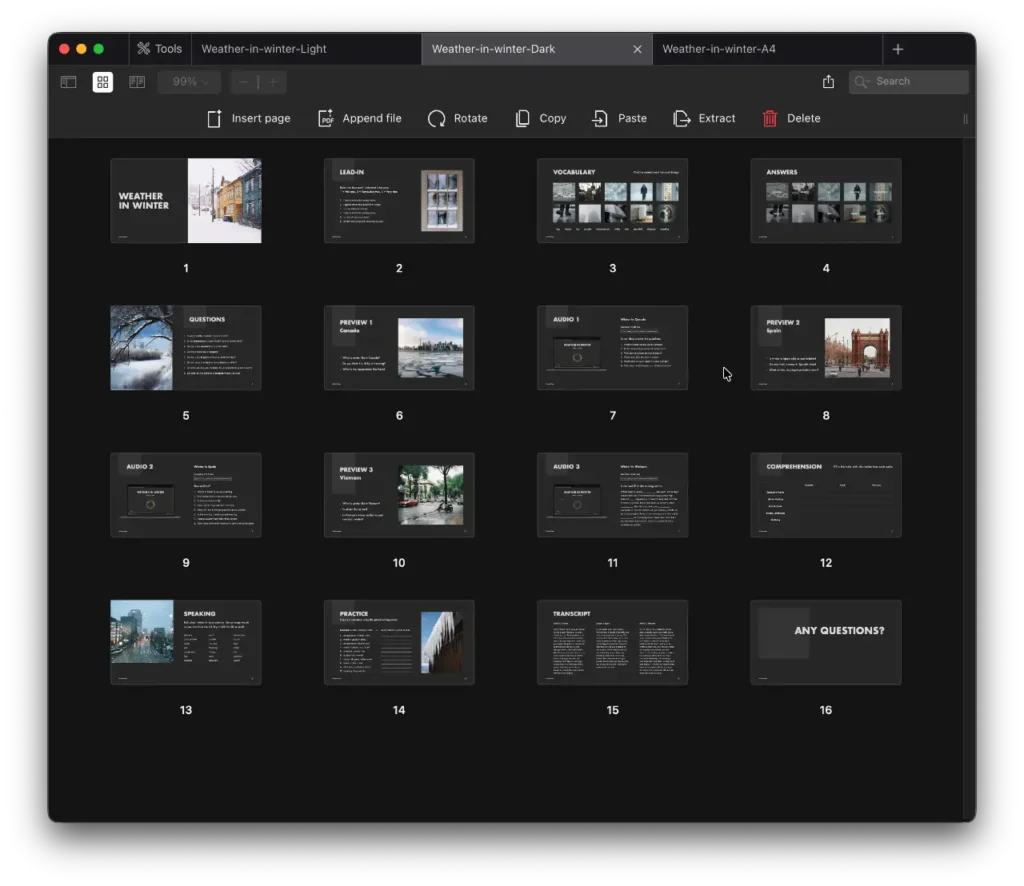Click the Paste icon in toolbar
The height and width of the screenshot is (886, 1024).
click(600, 118)
